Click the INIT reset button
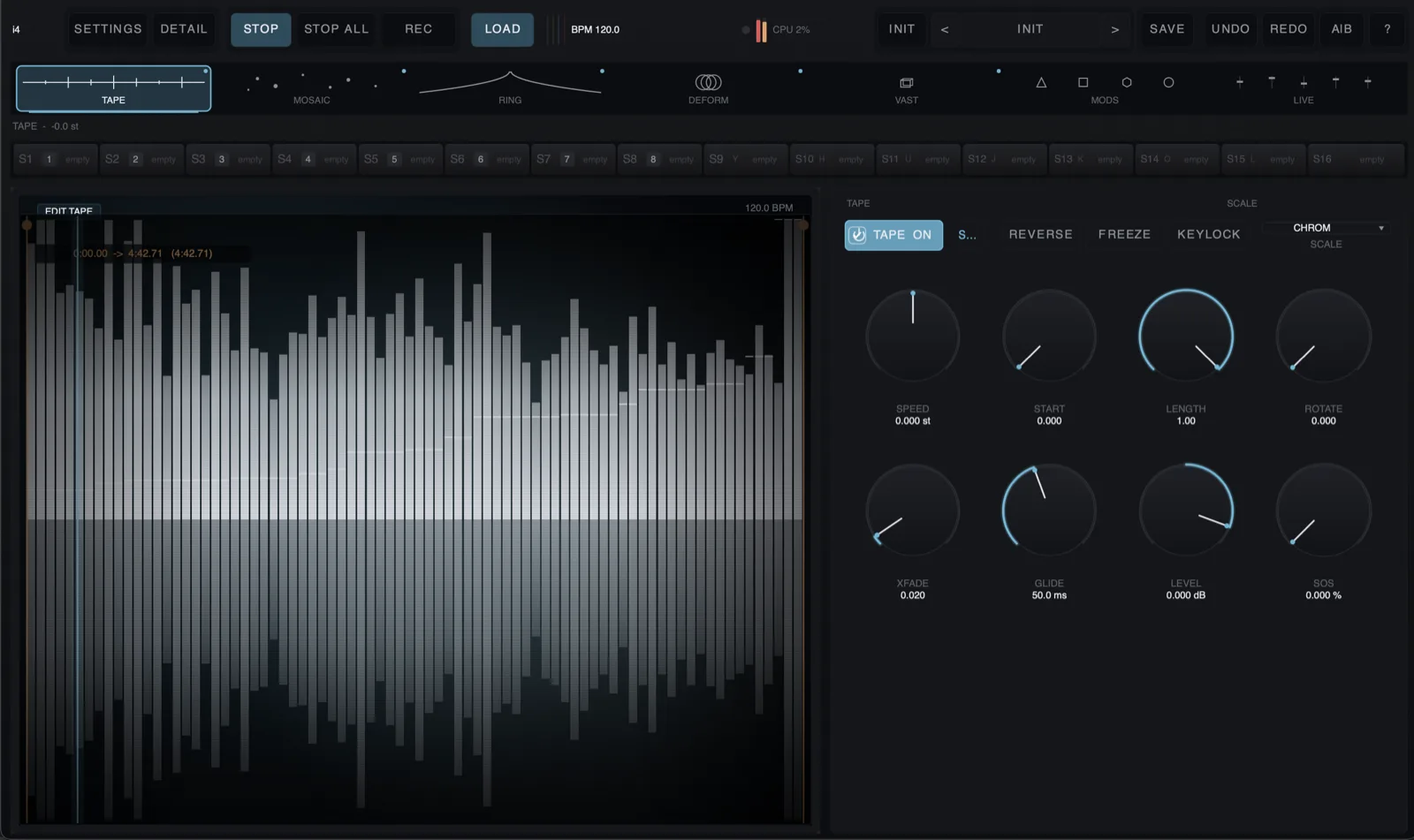This screenshot has height=840, width=1414. tap(901, 29)
